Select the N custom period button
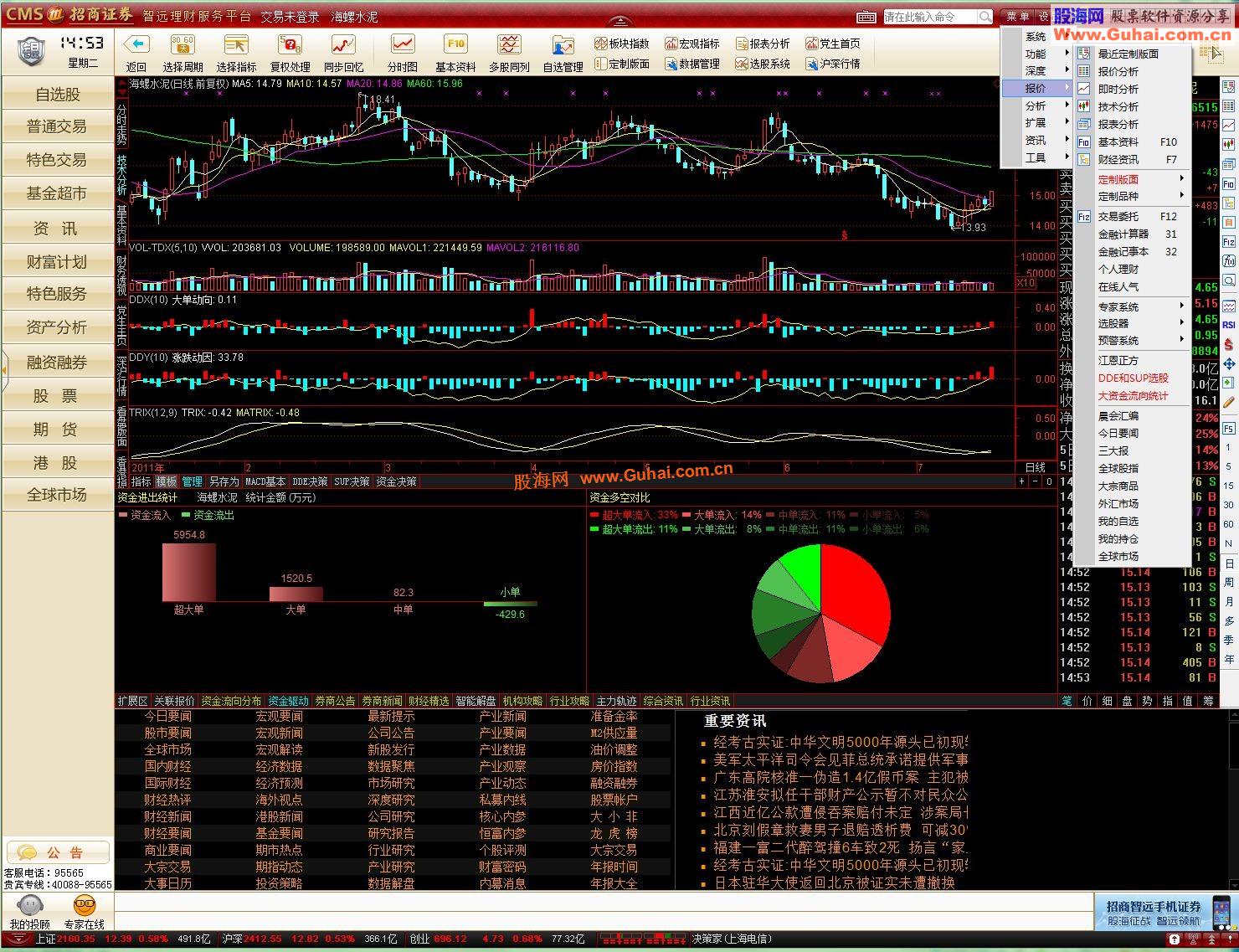 pyautogui.click(x=1229, y=543)
